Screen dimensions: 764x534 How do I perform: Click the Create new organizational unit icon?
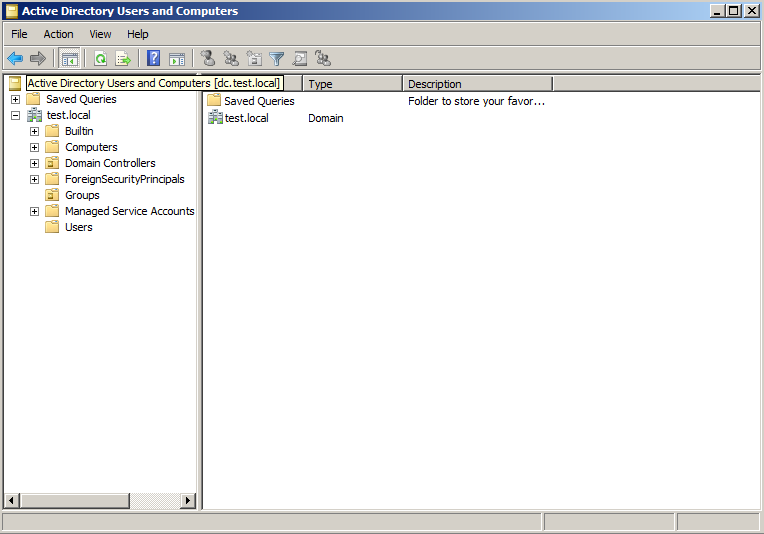point(254,58)
